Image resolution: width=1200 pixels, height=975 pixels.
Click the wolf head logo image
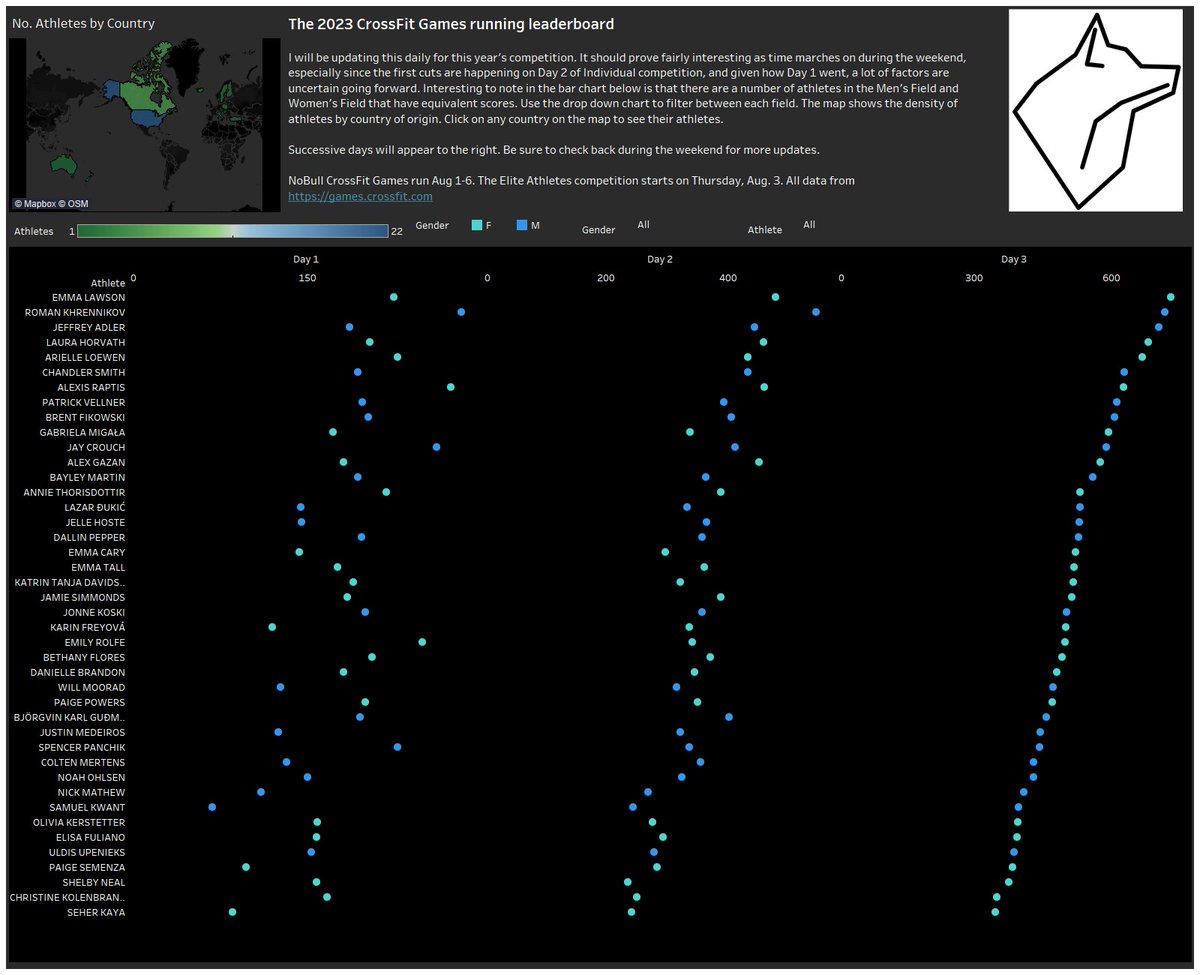click(1095, 110)
